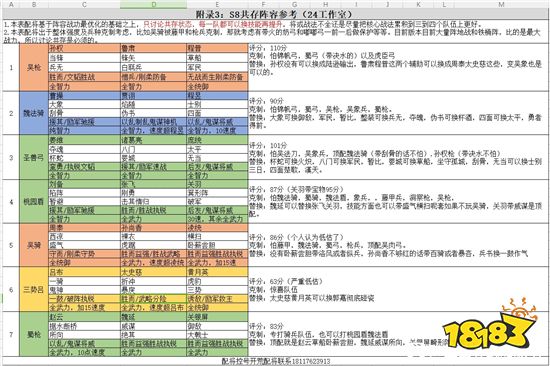Select the 西凉 cell
This screenshot has height=366, width=550.
84,237
